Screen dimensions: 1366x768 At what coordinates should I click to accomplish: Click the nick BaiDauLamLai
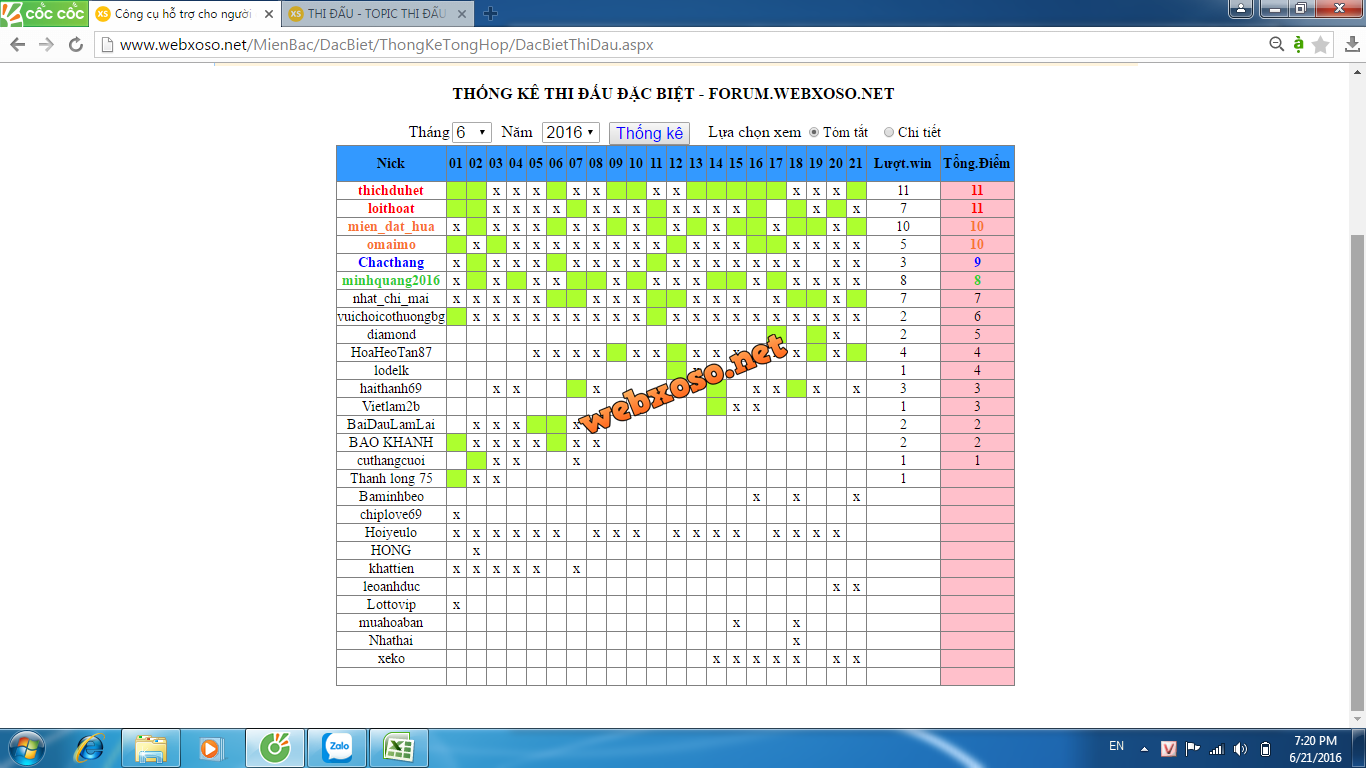391,424
